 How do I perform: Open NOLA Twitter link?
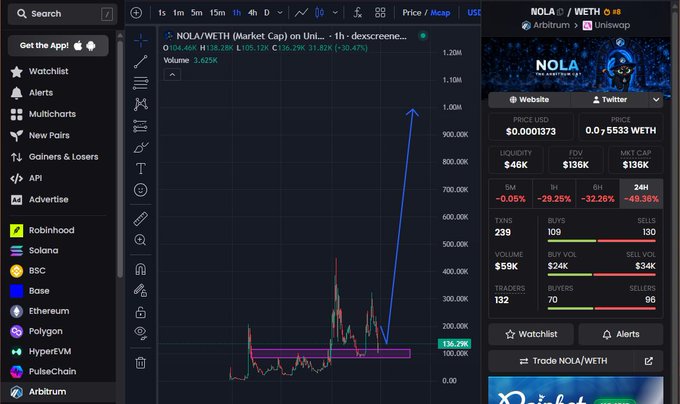(609, 100)
